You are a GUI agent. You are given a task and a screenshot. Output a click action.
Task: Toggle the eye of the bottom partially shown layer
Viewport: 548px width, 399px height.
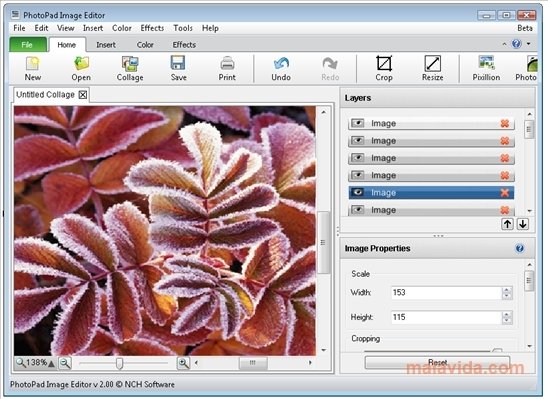[358, 209]
